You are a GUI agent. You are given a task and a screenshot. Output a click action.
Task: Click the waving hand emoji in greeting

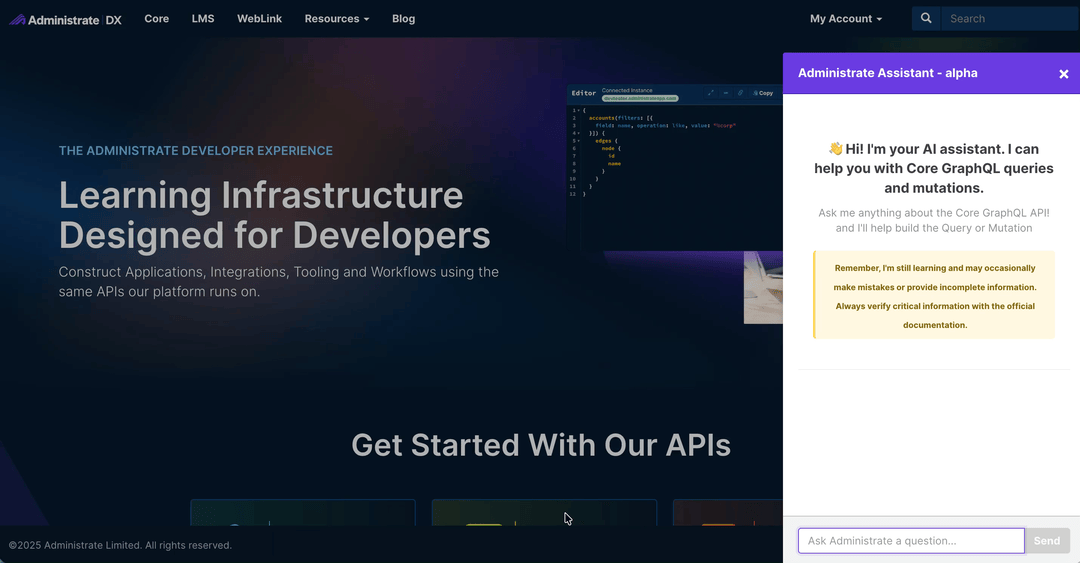click(x=835, y=149)
